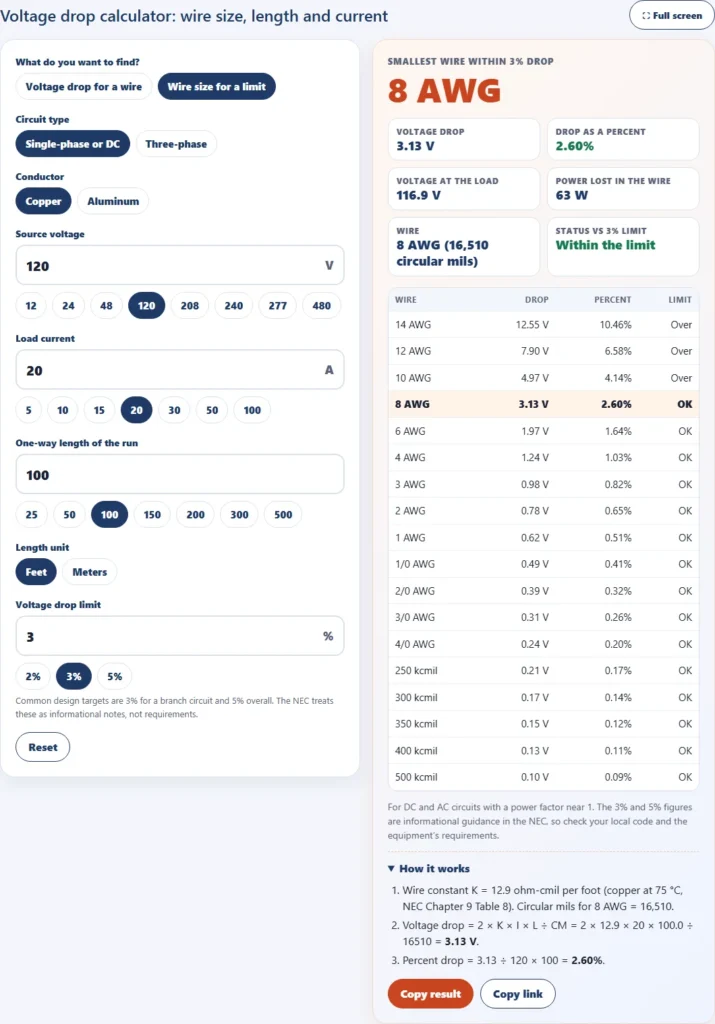
Task: Pick the 208 volt preset chip
Action: [189, 305]
